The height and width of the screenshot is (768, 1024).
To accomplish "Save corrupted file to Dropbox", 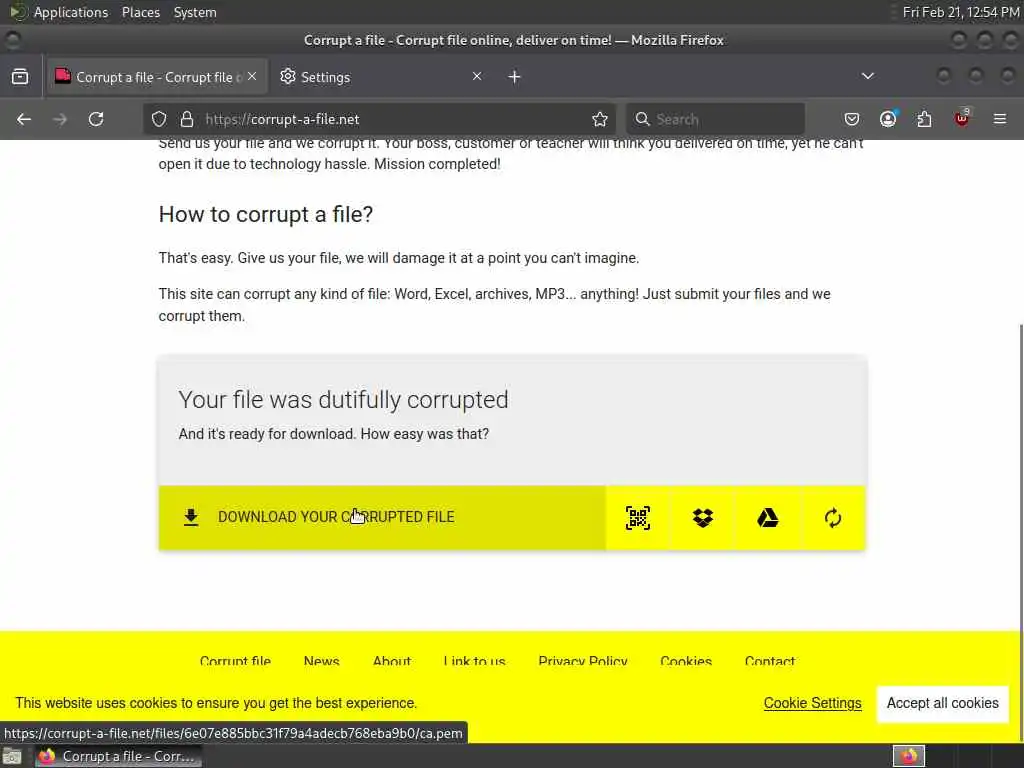I will (x=703, y=518).
